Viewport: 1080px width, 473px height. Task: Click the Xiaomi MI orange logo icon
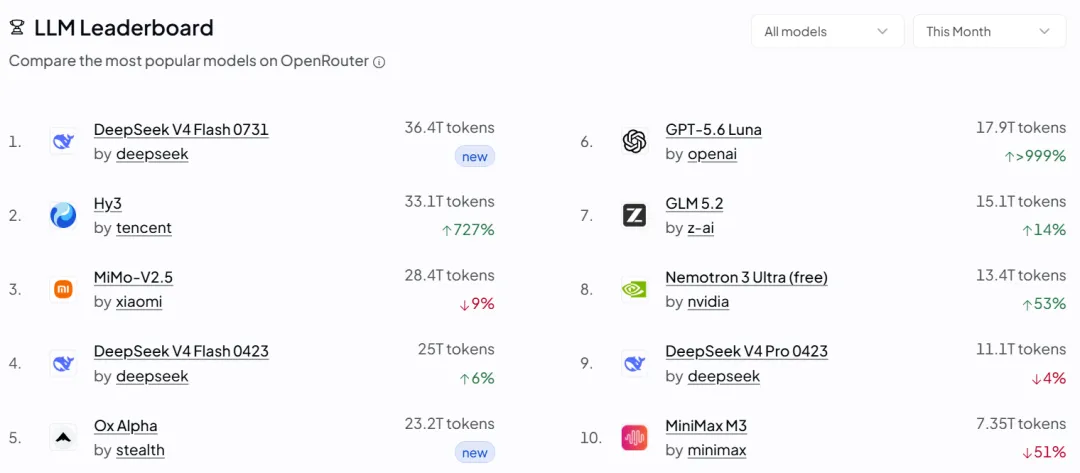tap(63, 290)
